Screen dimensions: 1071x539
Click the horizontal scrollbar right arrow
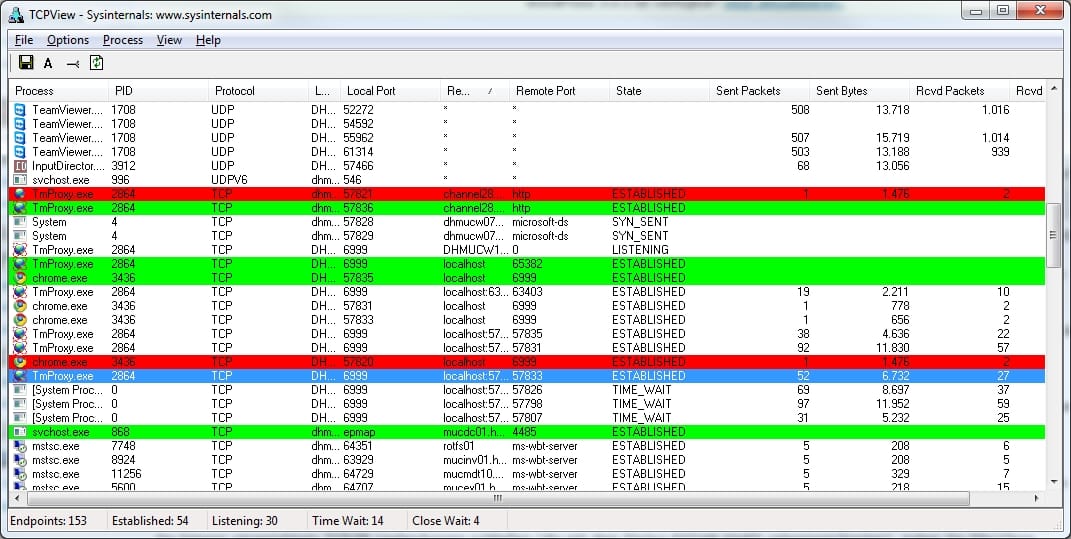[x=1038, y=498]
